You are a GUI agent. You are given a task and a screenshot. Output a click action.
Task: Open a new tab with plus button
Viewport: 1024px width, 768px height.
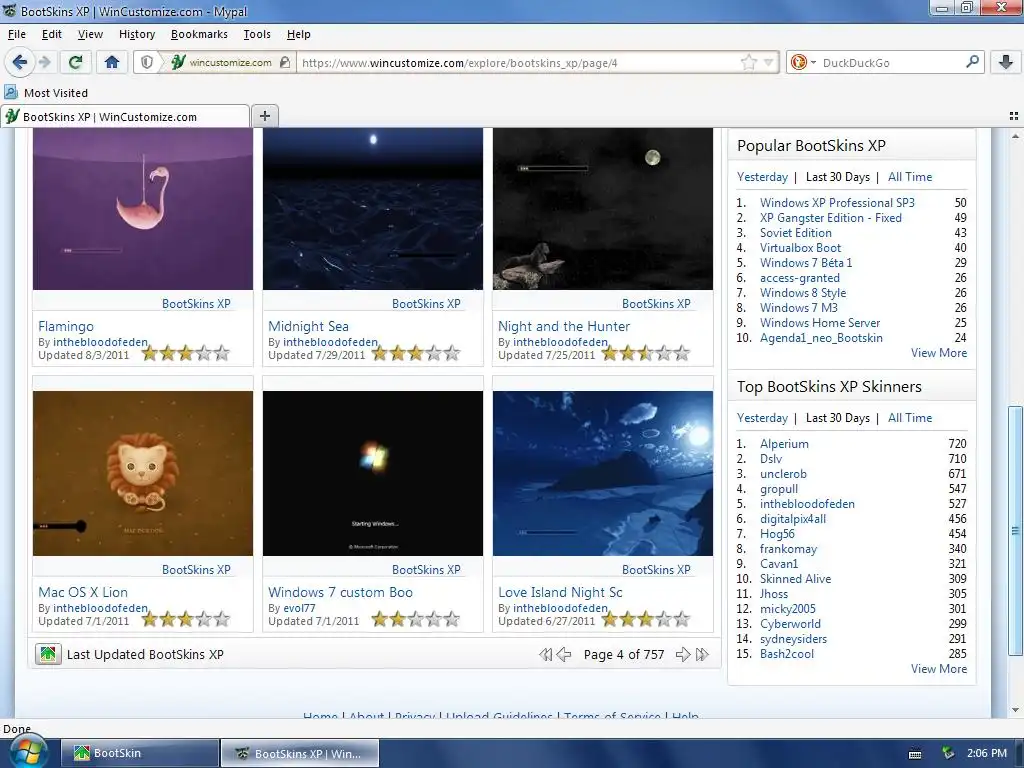coord(264,116)
